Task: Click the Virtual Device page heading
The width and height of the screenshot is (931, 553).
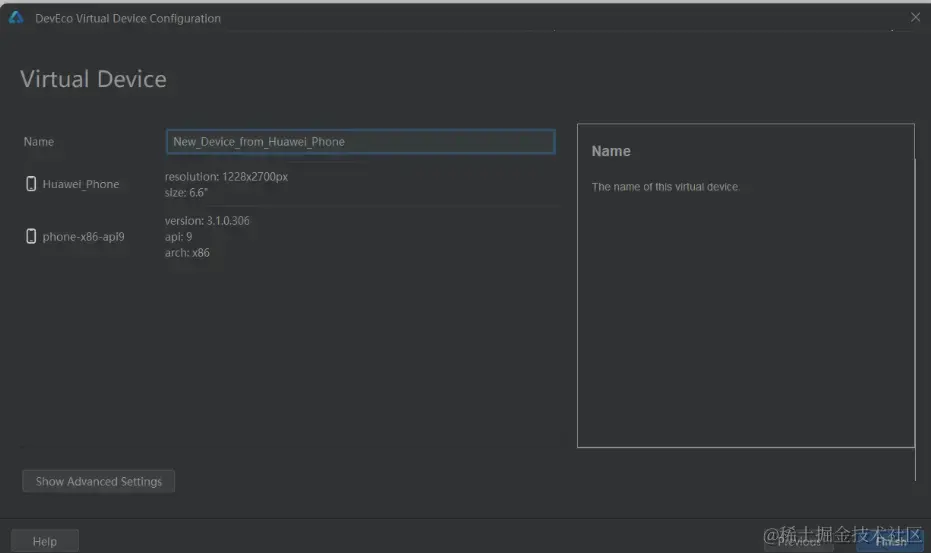Action: (x=93, y=79)
